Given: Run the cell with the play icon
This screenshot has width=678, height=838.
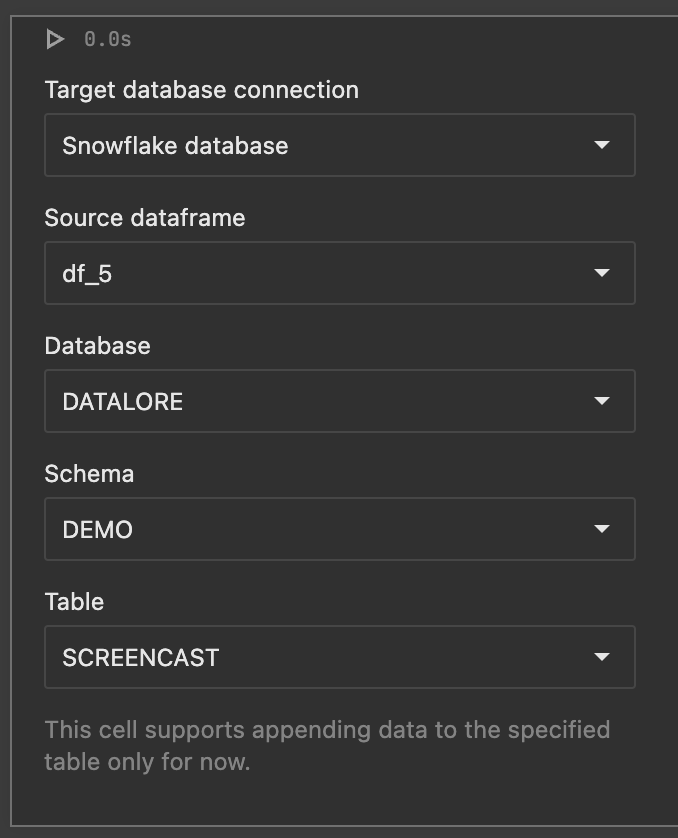Looking at the screenshot, I should (55, 40).
